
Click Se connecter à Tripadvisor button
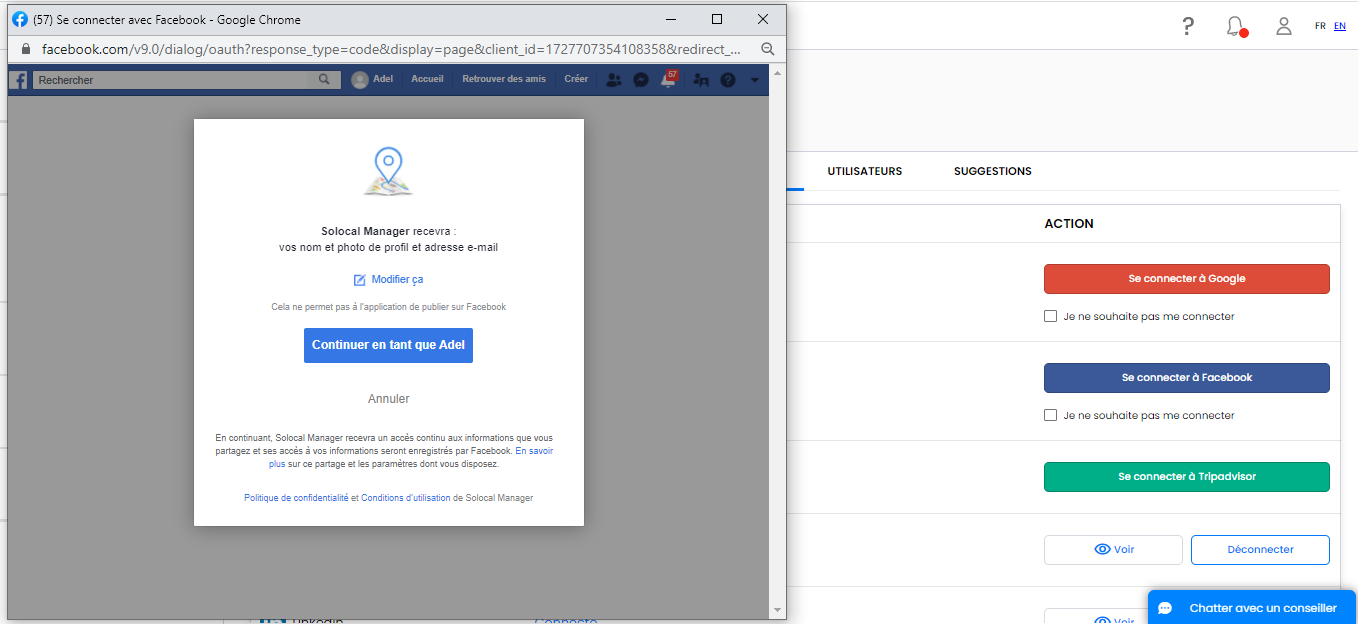(x=1186, y=477)
